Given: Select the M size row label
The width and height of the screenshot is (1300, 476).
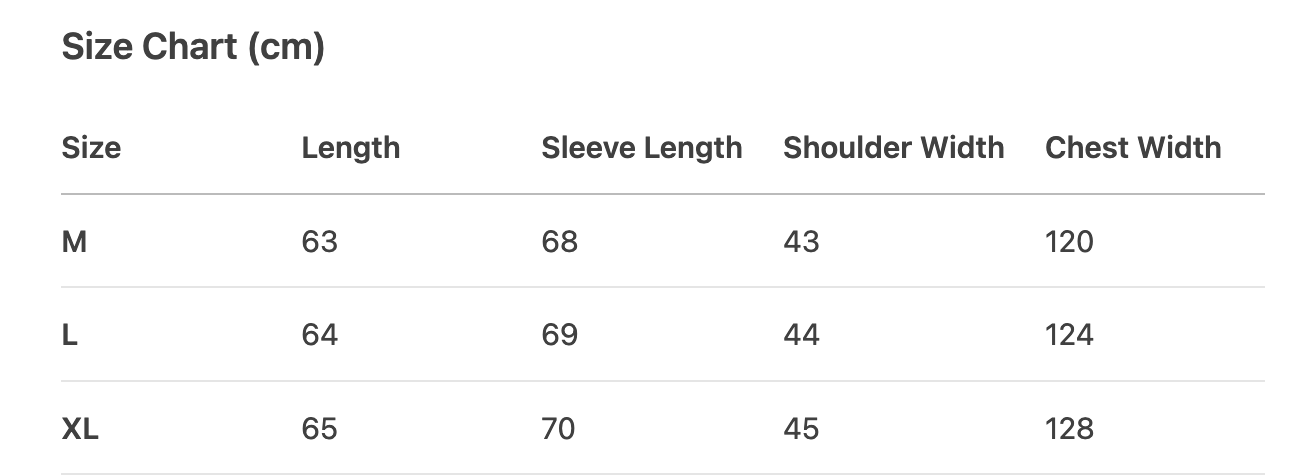Looking at the screenshot, I should click(74, 242).
